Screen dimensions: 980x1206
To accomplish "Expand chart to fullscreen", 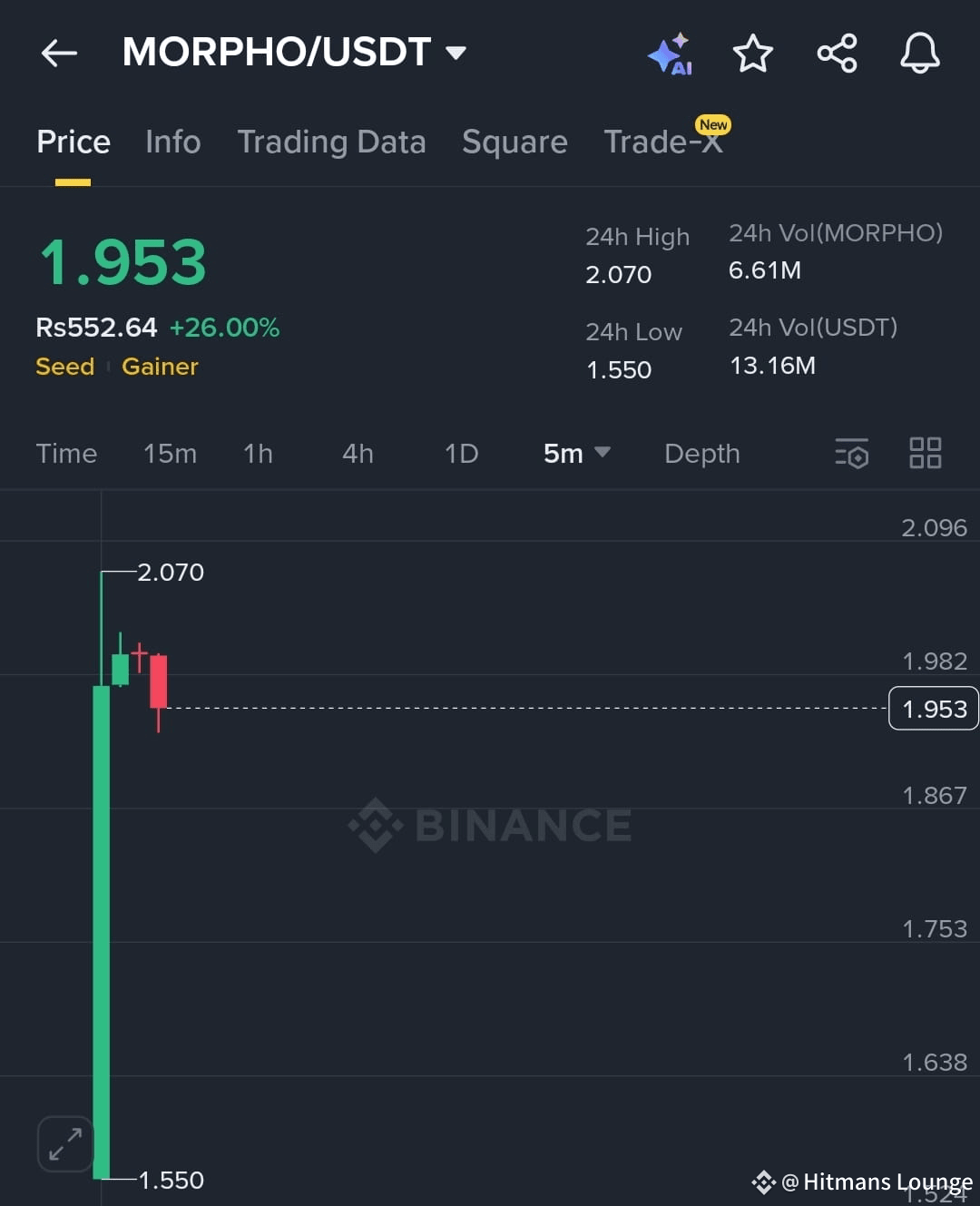I will 65,1143.
